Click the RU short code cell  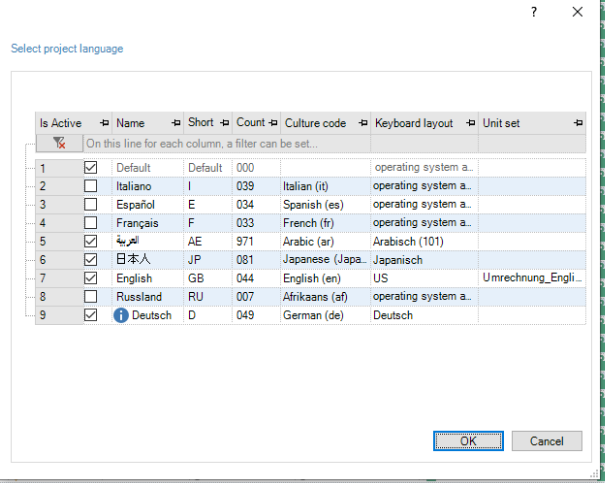coord(208,297)
